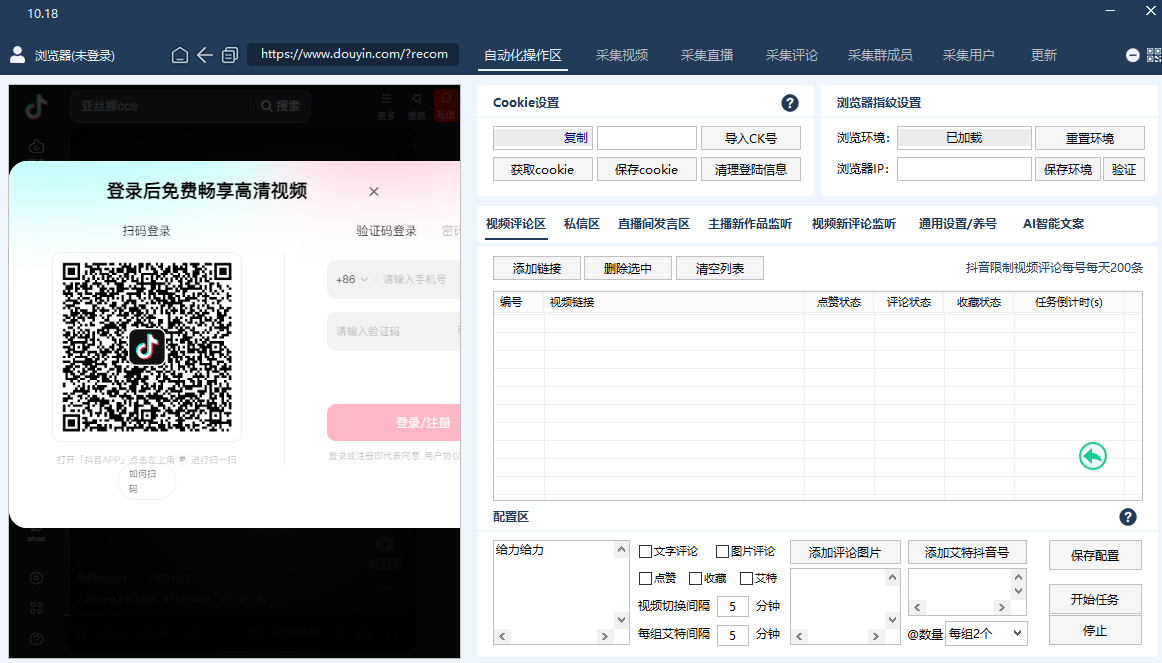Click the 复制 button

click(x=542, y=138)
